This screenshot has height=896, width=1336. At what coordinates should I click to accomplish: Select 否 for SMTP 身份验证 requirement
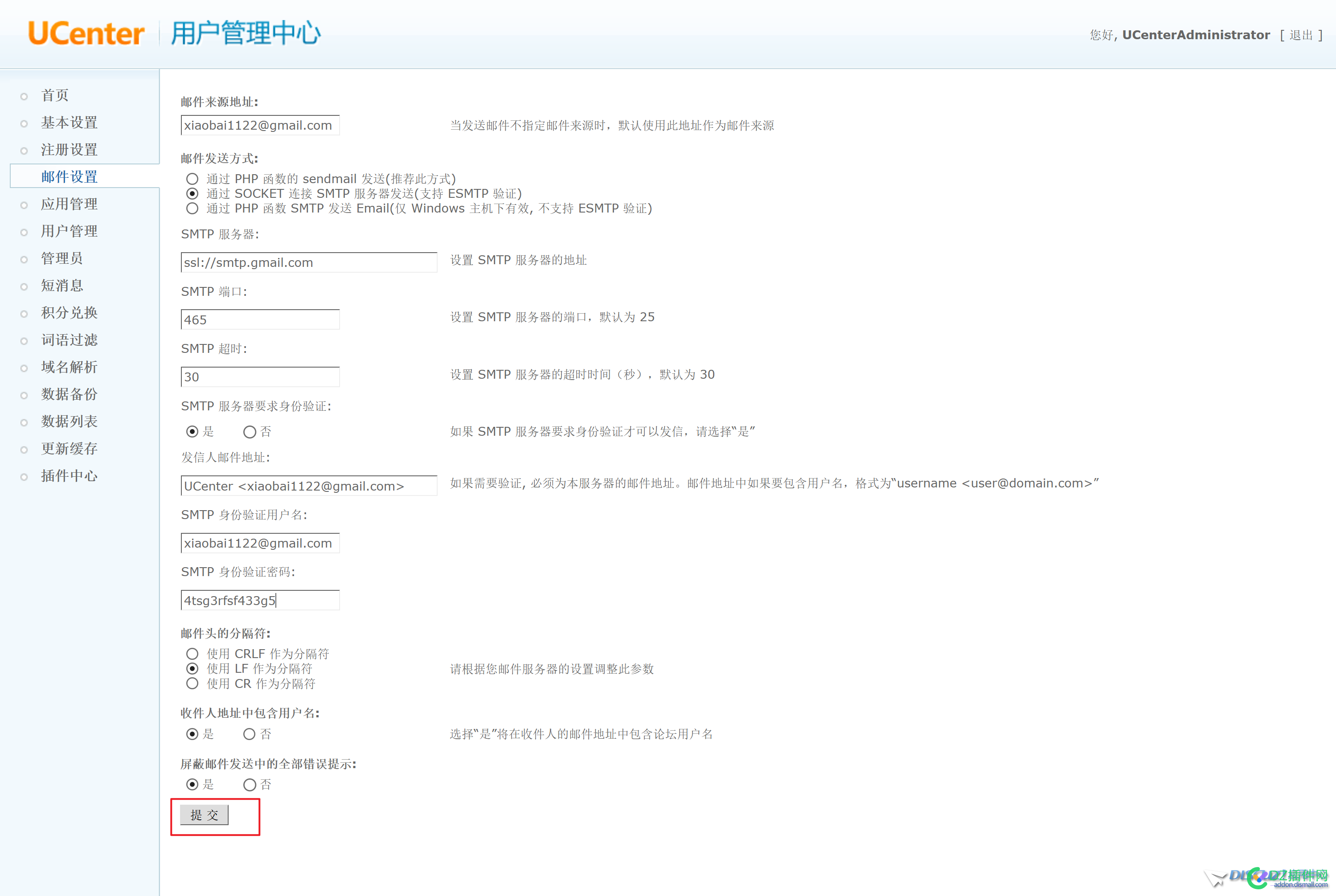pyautogui.click(x=250, y=431)
